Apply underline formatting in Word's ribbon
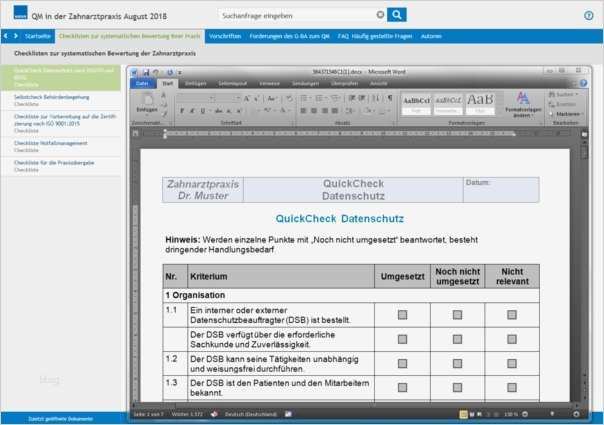The height and width of the screenshot is (425, 604). [203, 111]
